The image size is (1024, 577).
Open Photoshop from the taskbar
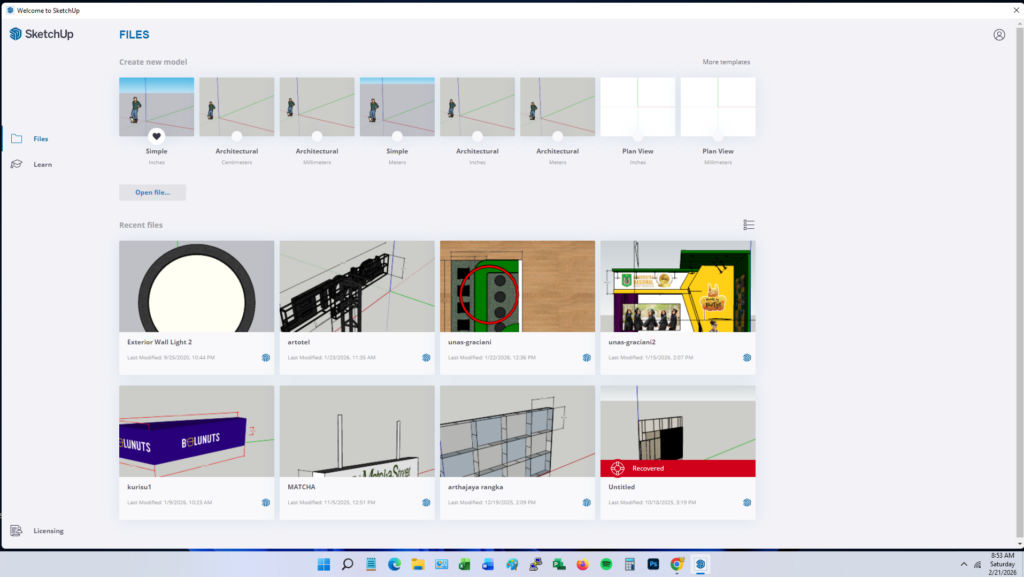point(651,563)
